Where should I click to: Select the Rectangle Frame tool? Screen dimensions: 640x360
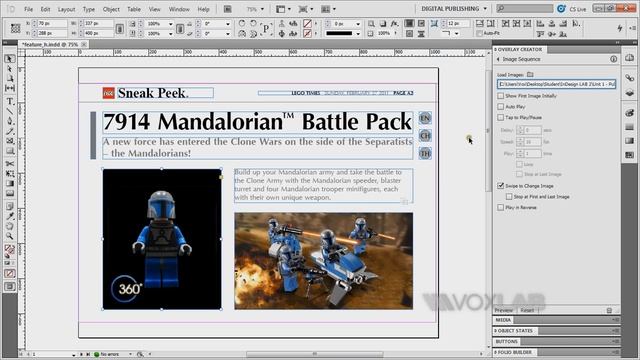tap(9, 141)
